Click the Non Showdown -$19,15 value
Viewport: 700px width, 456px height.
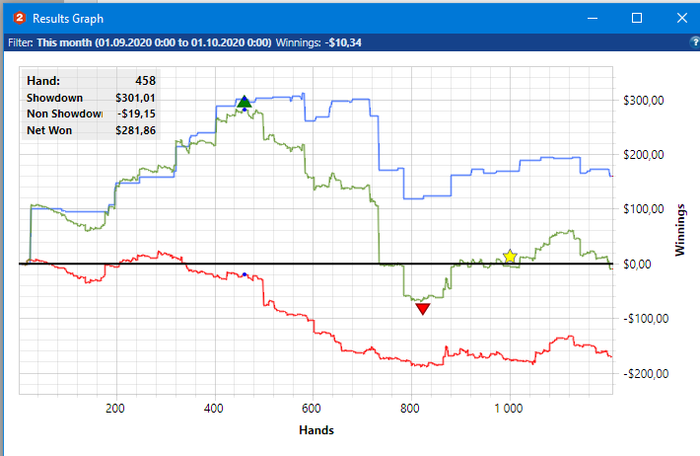click(x=137, y=114)
